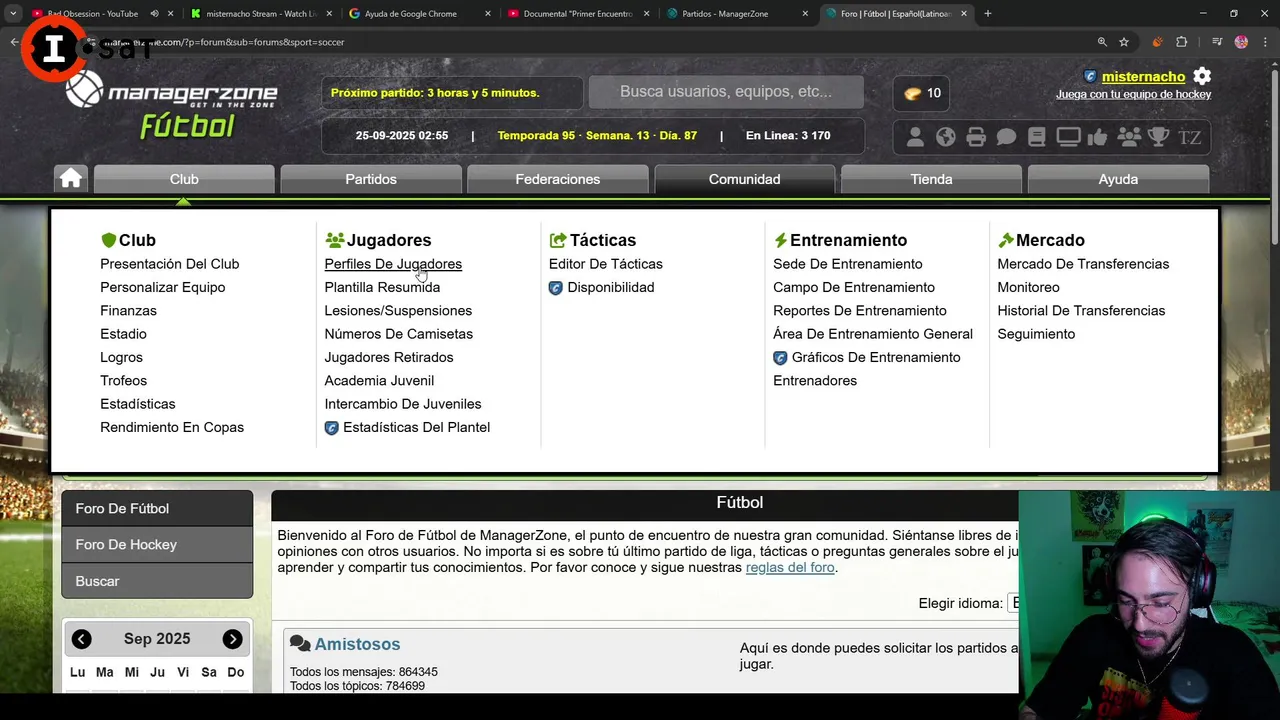Screen dimensions: 1280x720
Task: Open the trophy cup icon
Action: pos(1159,137)
